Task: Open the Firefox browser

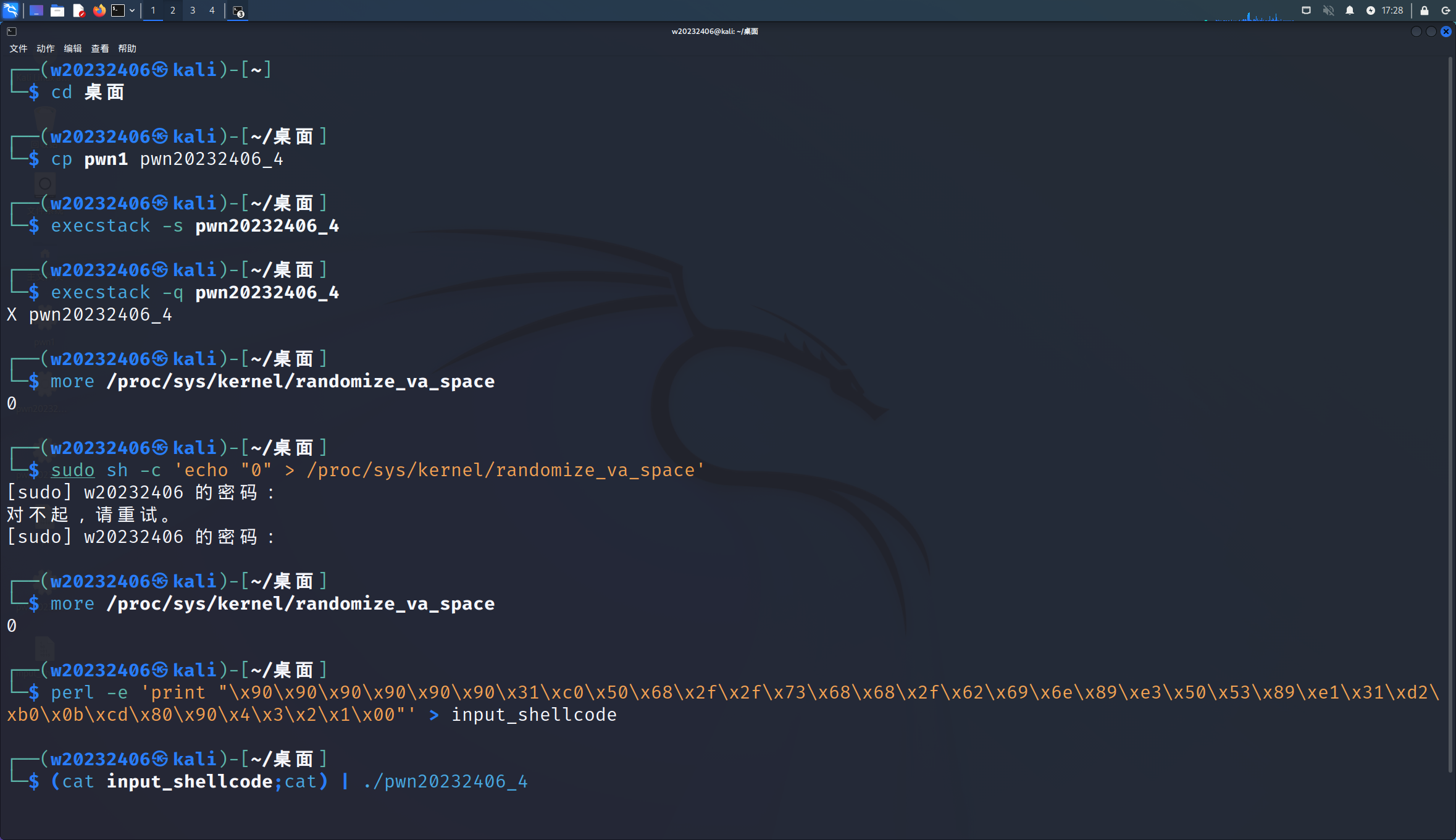Action: coord(99,10)
